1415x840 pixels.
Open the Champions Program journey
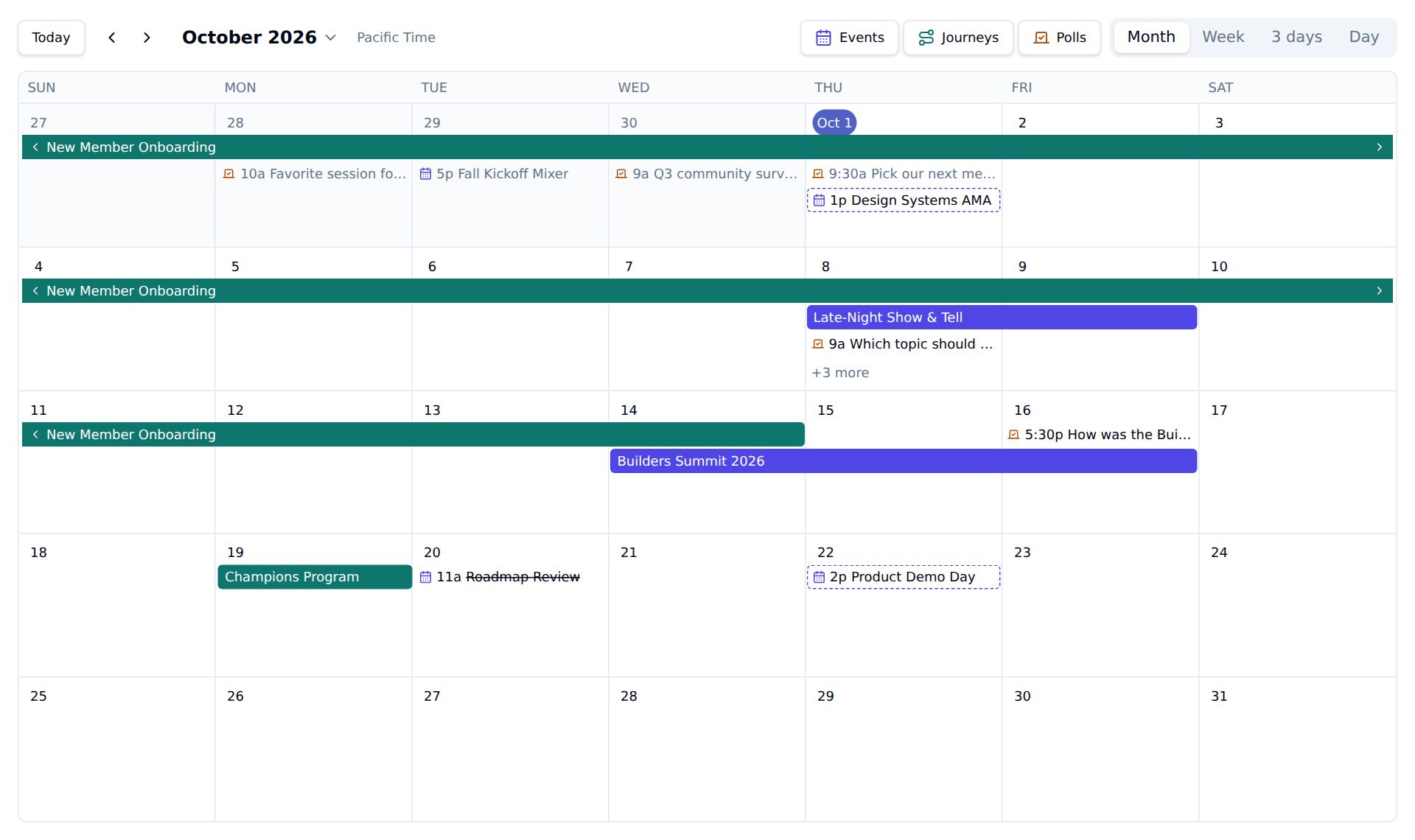[x=315, y=577]
